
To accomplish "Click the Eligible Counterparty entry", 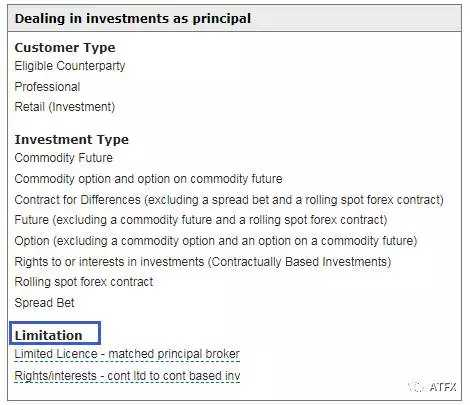I will coord(70,66).
